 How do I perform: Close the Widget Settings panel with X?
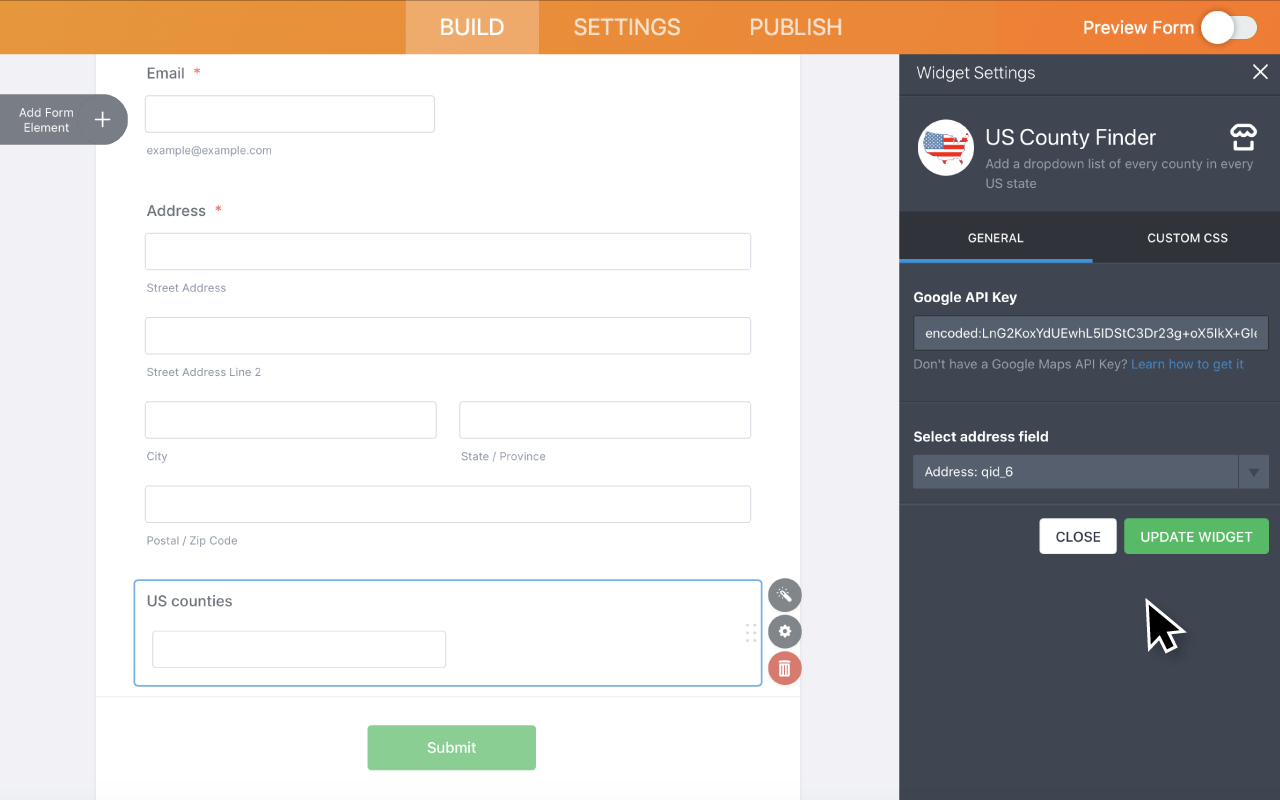point(1260,72)
